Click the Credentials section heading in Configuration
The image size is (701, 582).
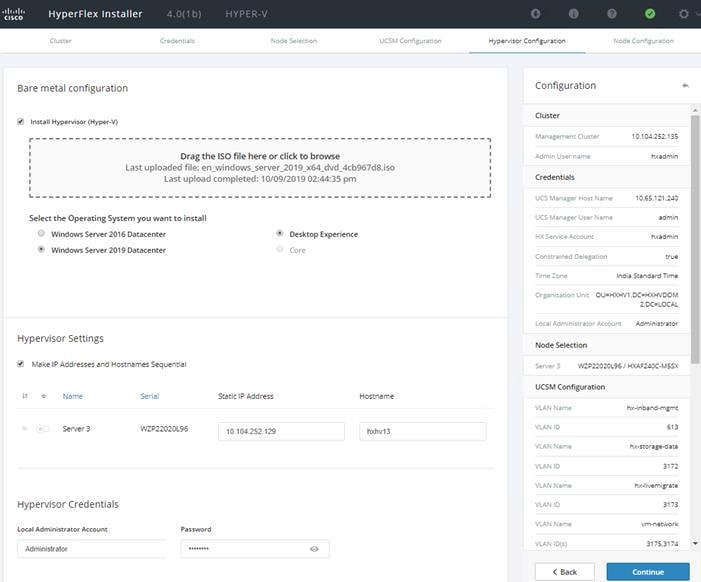click(555, 177)
